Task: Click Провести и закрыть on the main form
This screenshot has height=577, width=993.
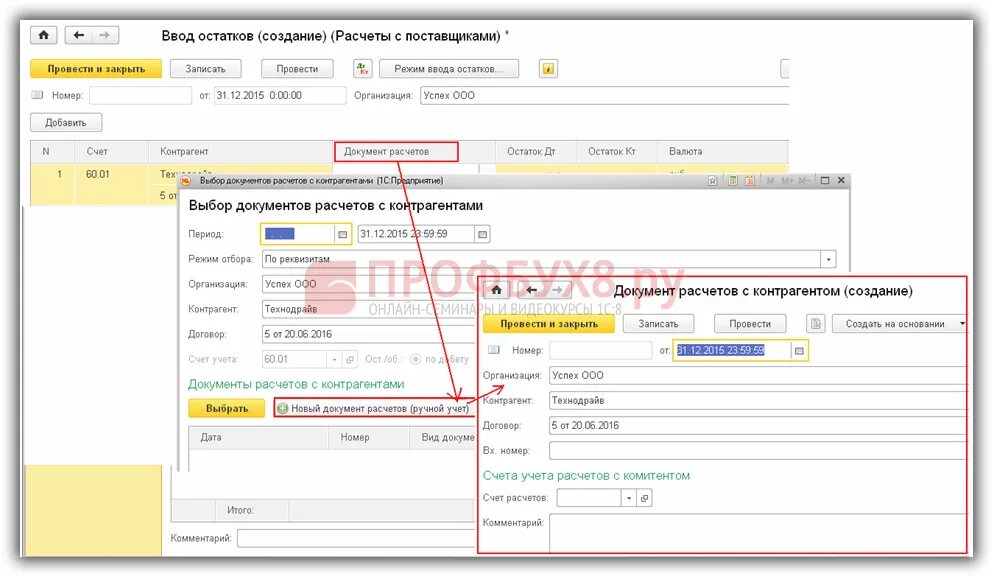Action: pyautogui.click(x=96, y=68)
